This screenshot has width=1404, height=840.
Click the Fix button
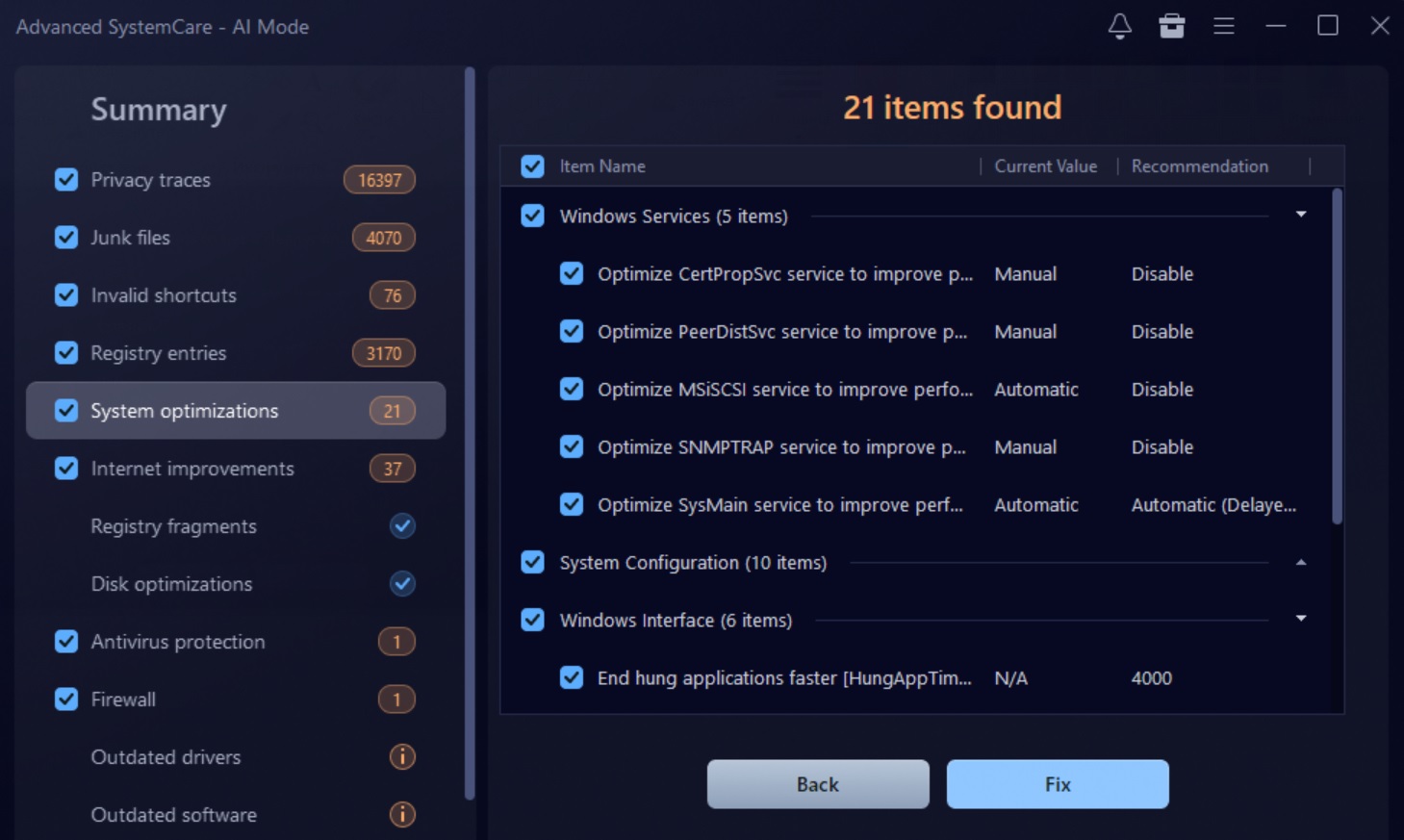(1058, 784)
